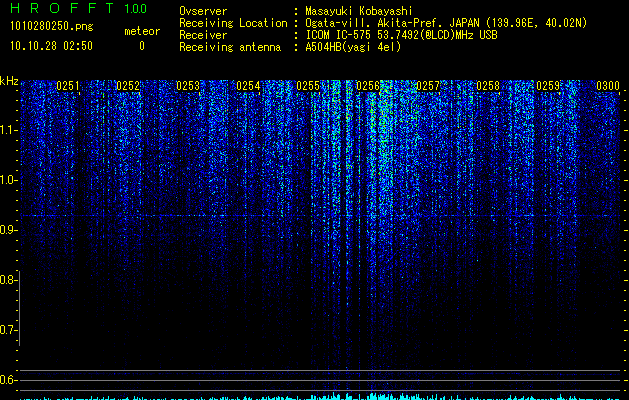This screenshot has height=400, width=629.
Task: Click the HROFFT 1.0.0 program title
Action: (x=78, y=8)
